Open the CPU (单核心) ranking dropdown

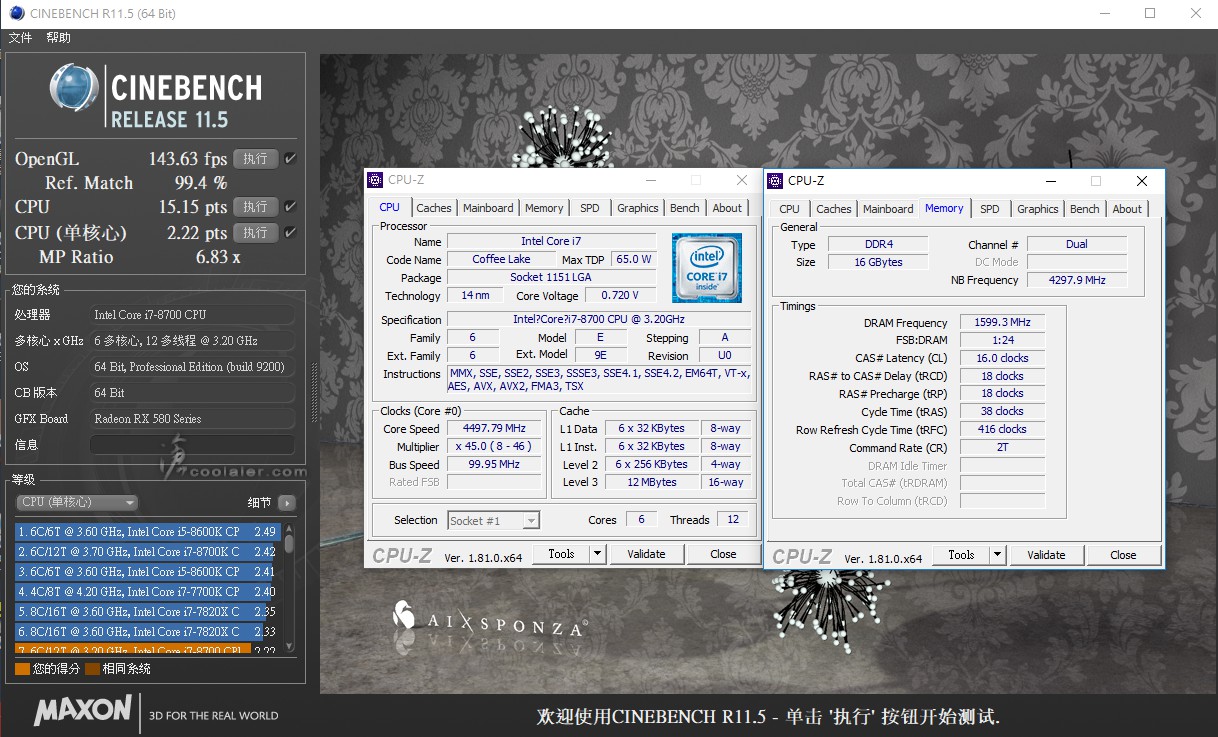pyautogui.click(x=76, y=502)
